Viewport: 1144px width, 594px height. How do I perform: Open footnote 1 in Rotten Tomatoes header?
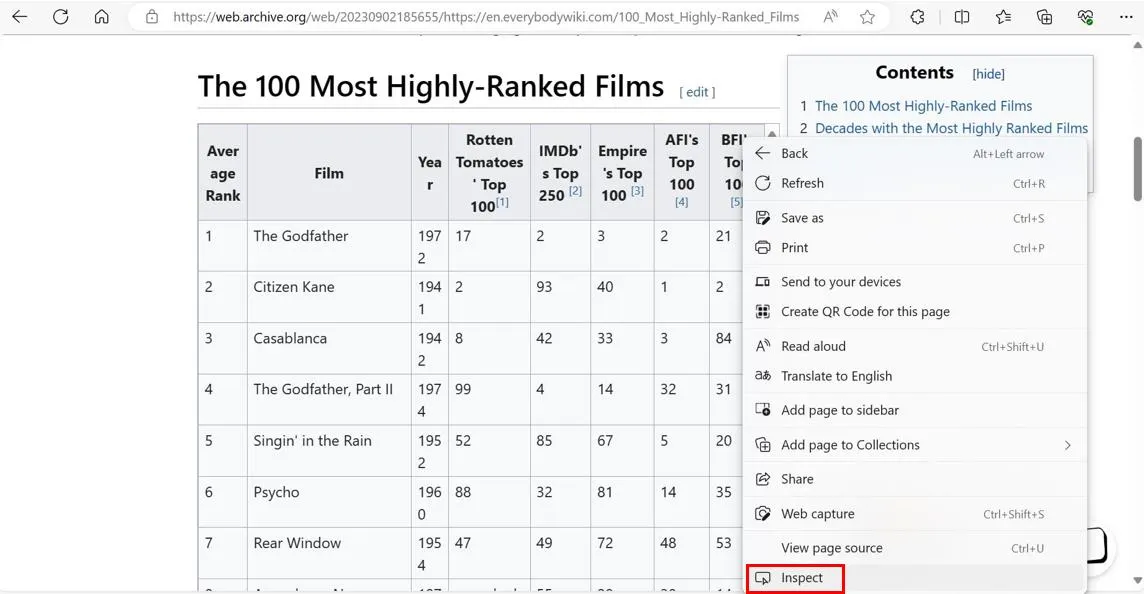pos(502,202)
